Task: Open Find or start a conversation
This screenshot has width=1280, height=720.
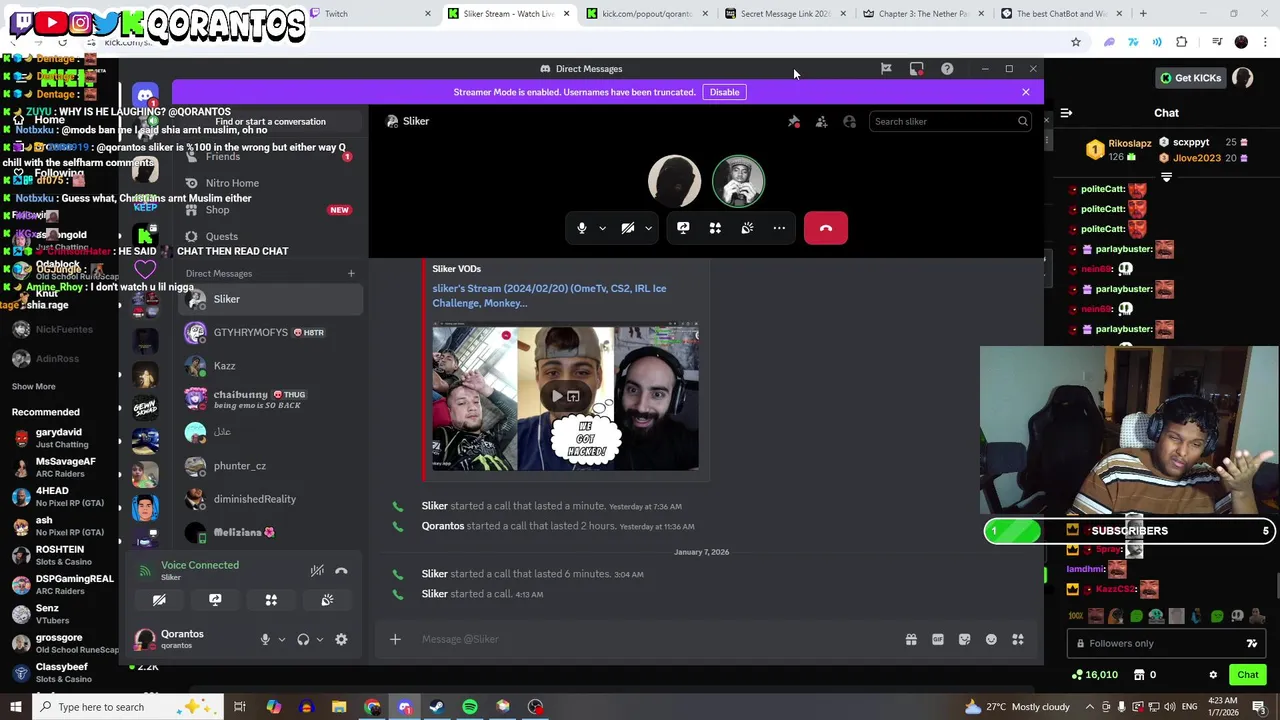Action: pos(270,121)
